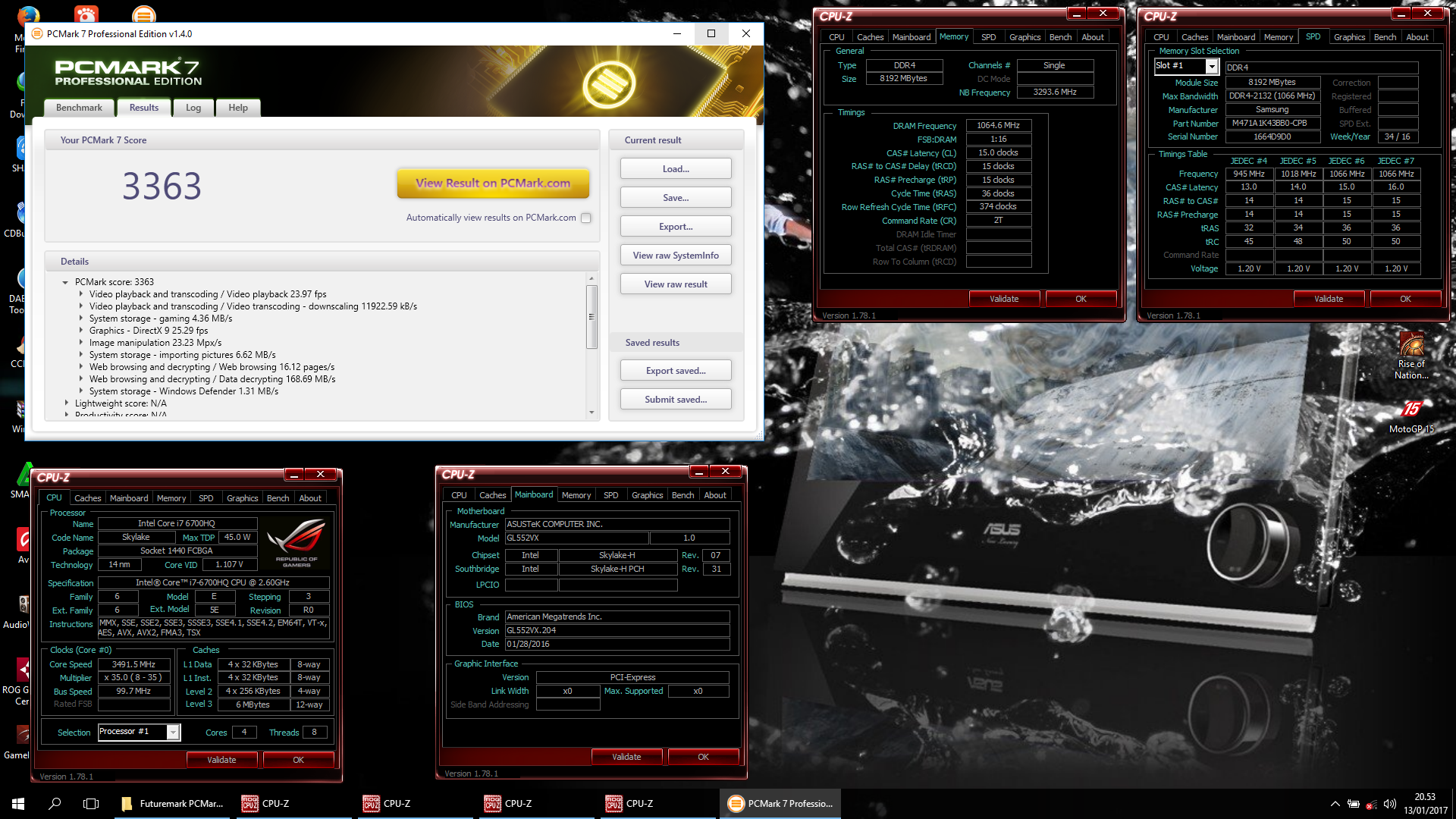Expand Graphics - DirectX 9 25.29 fps
Screen dimensions: 1456x819
point(80,331)
